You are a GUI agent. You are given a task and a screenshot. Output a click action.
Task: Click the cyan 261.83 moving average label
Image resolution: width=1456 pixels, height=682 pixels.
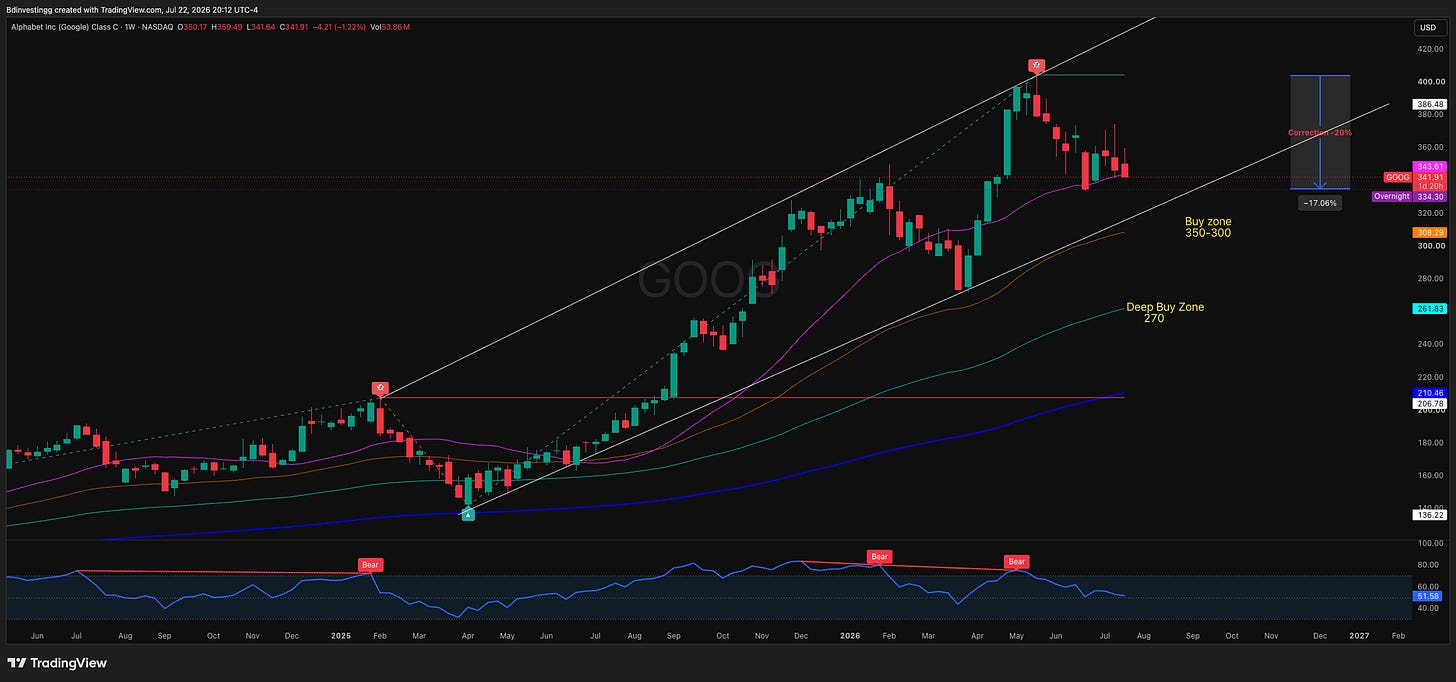(x=1431, y=309)
